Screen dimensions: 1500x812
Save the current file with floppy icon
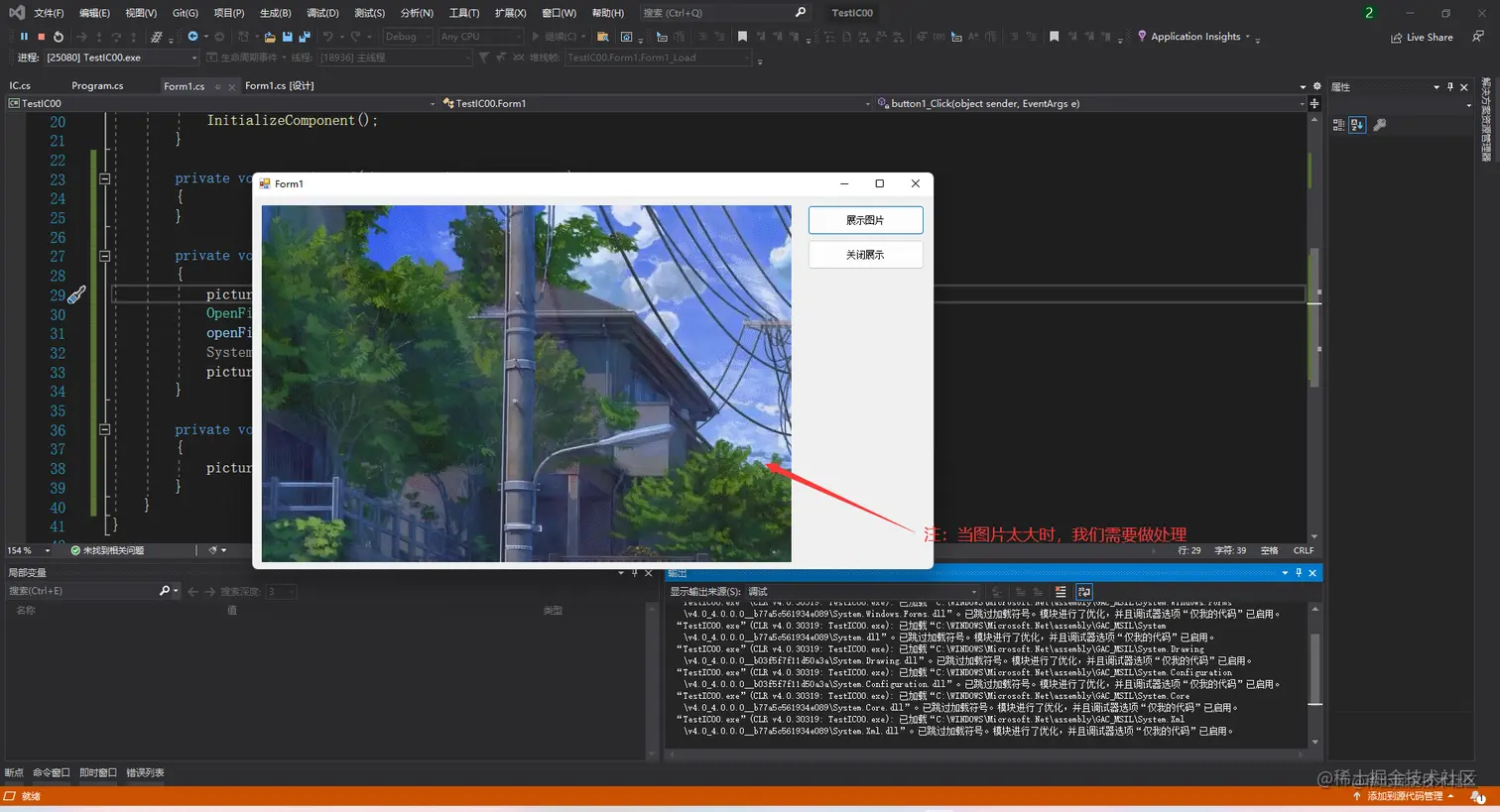pyautogui.click(x=288, y=37)
